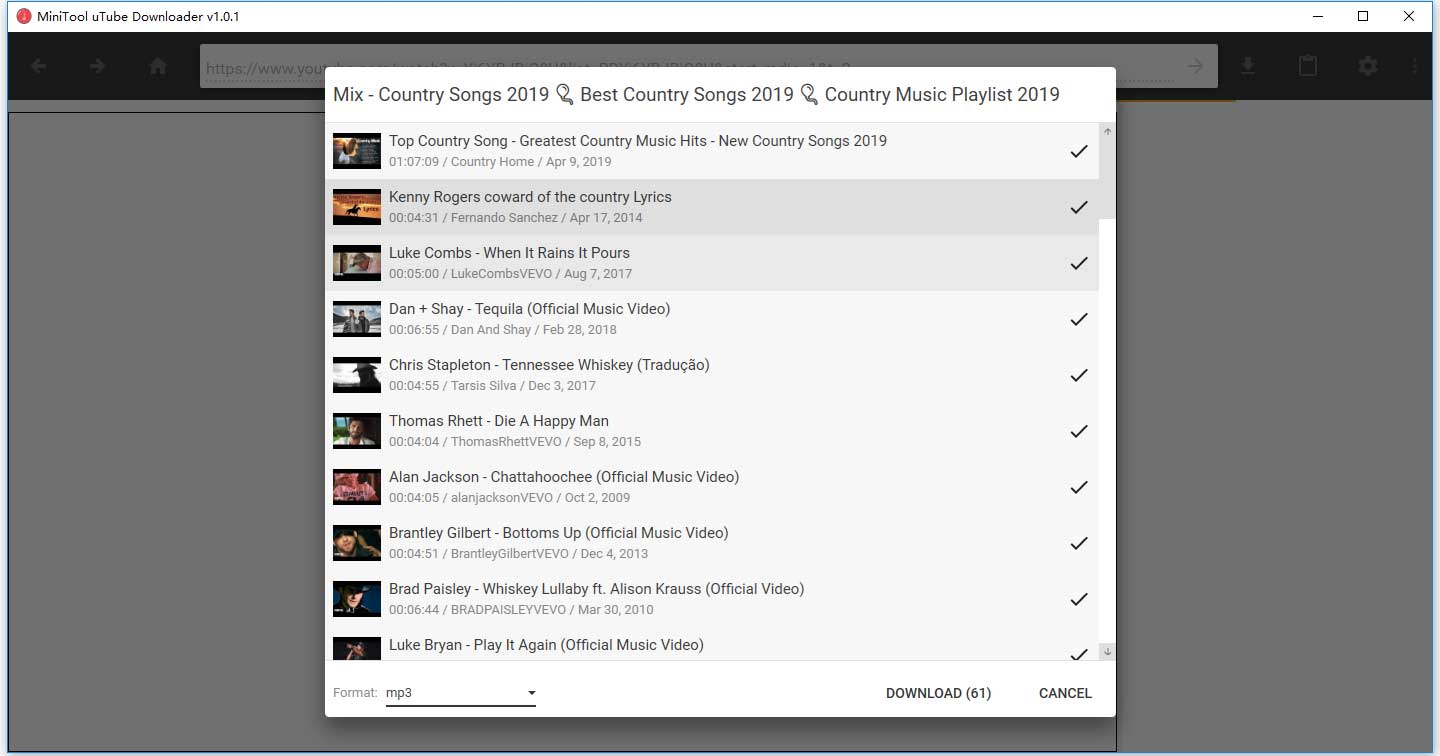Click thumbnail of Brantley Gilbert video

pos(357,543)
